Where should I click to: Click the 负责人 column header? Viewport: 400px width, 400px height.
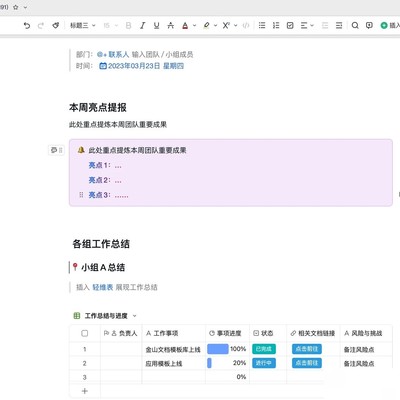point(120,333)
